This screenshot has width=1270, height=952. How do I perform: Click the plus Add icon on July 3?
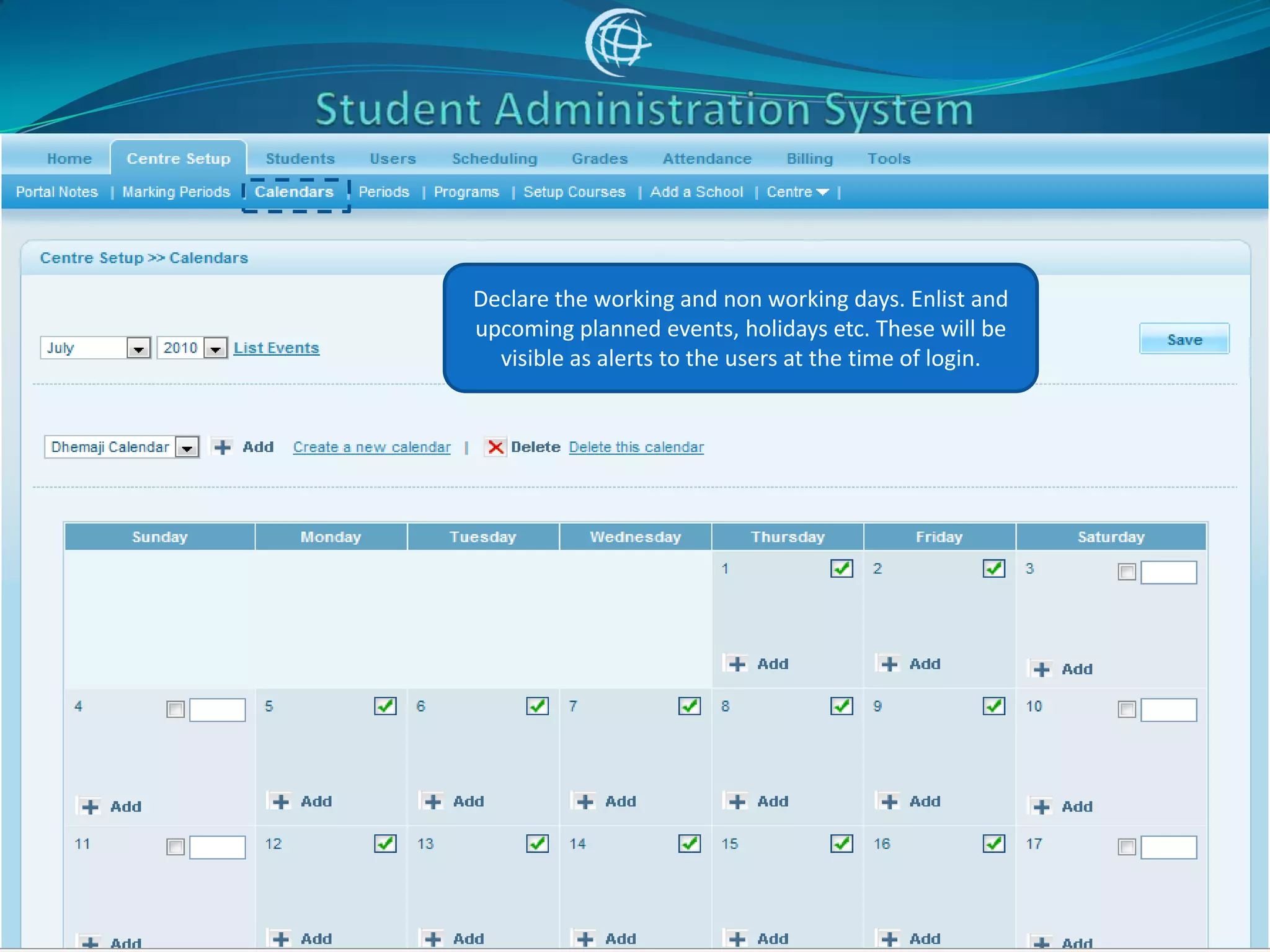click(1041, 669)
